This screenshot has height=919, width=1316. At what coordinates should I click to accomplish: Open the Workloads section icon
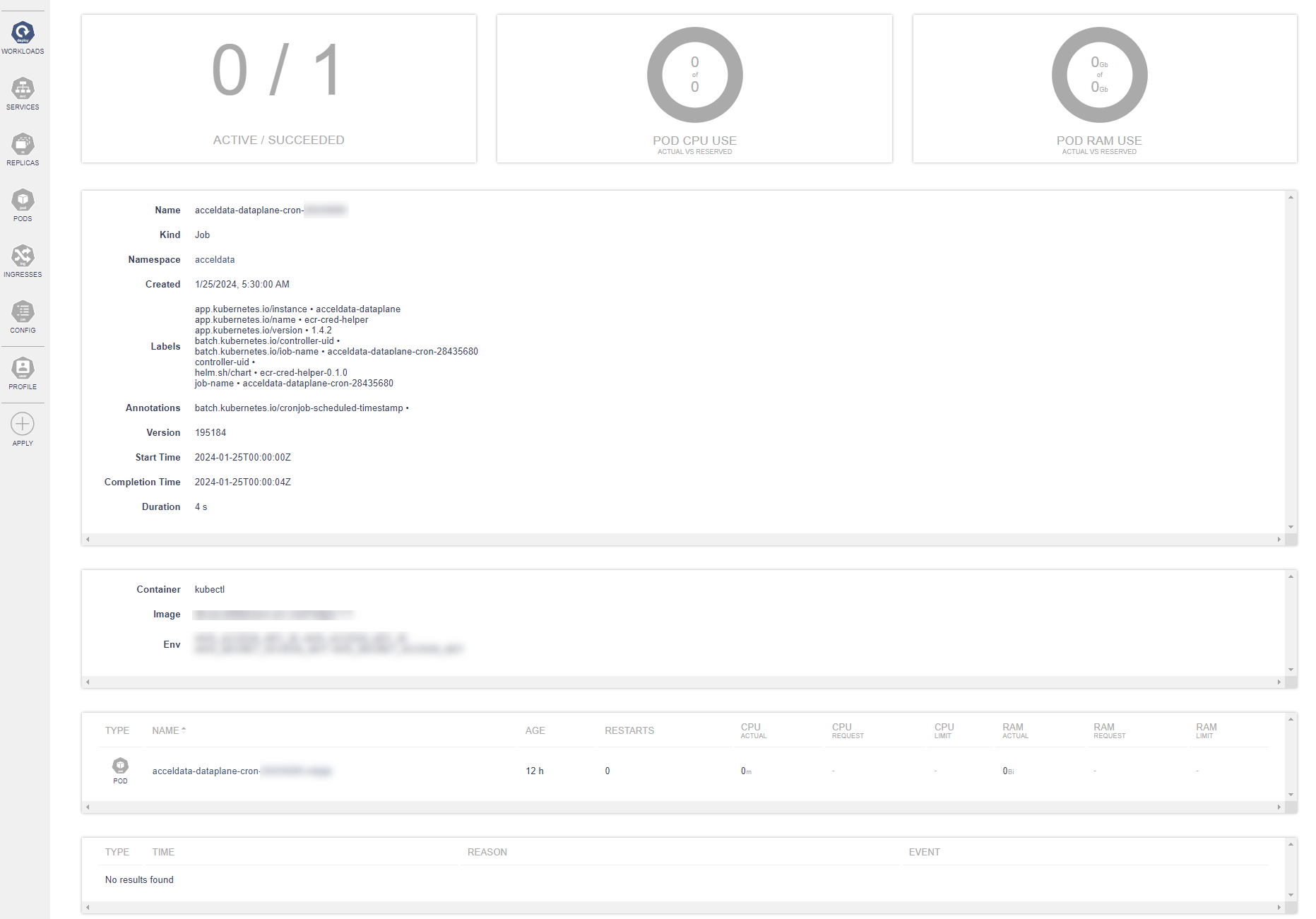click(x=23, y=32)
